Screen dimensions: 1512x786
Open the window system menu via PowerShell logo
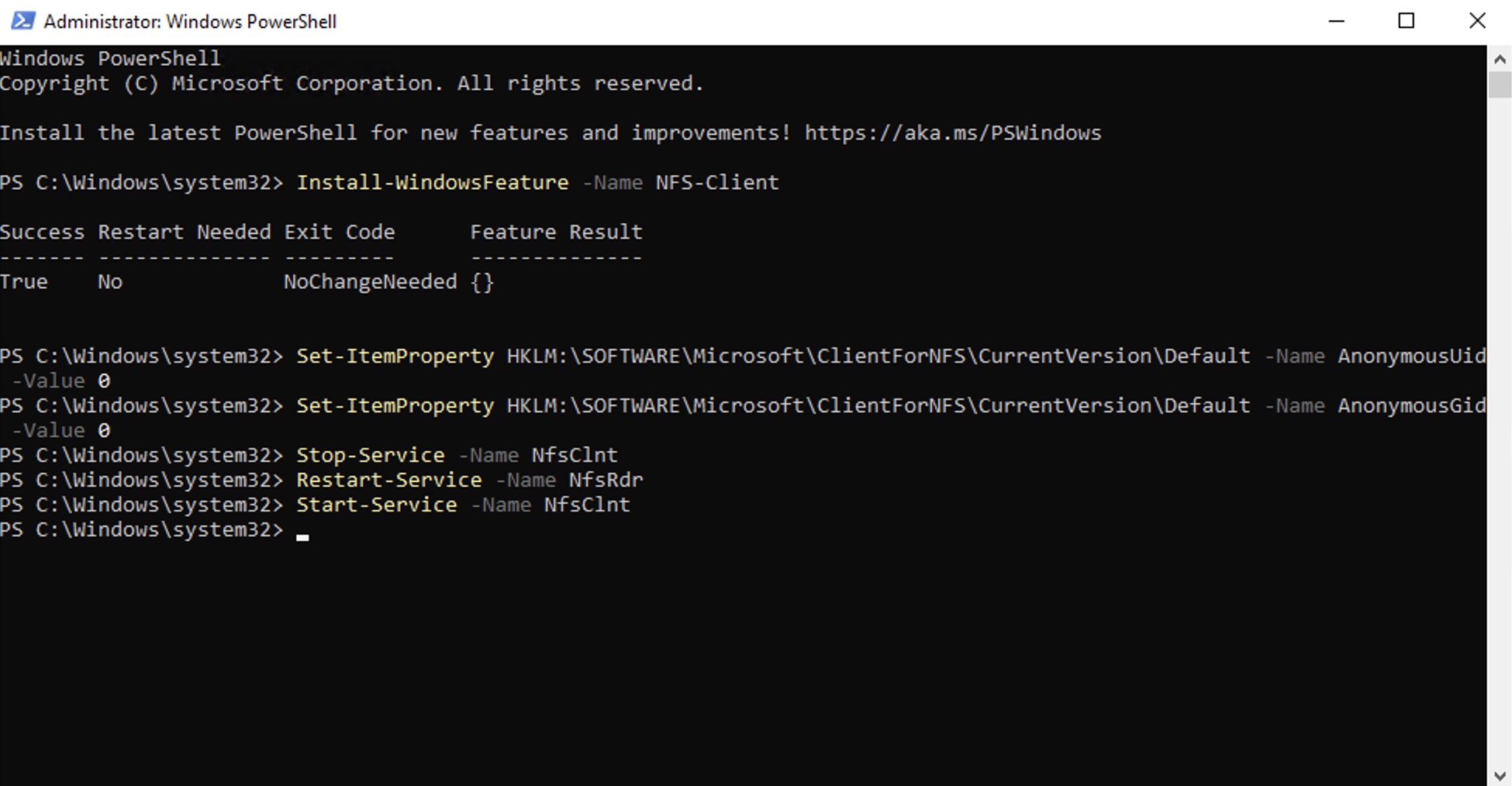pos(22,21)
